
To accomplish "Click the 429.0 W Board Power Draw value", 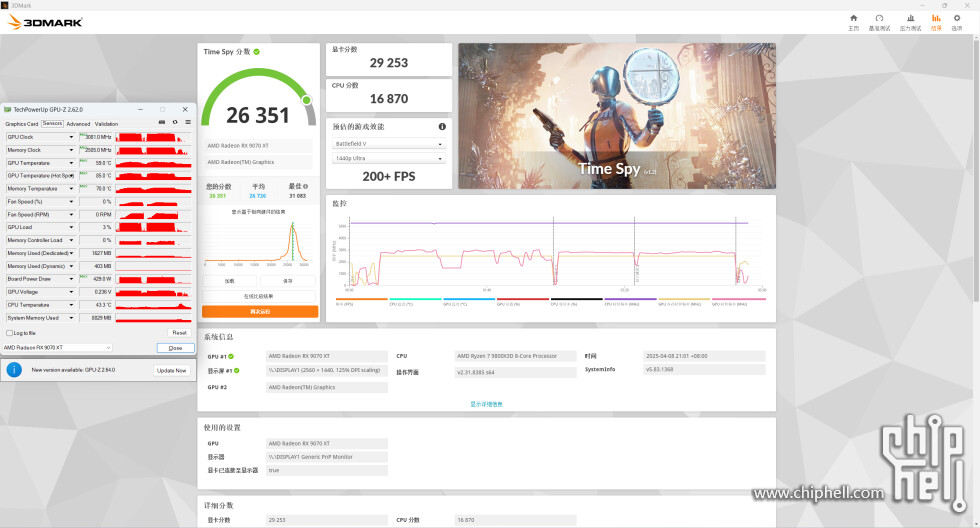I will 98,279.
